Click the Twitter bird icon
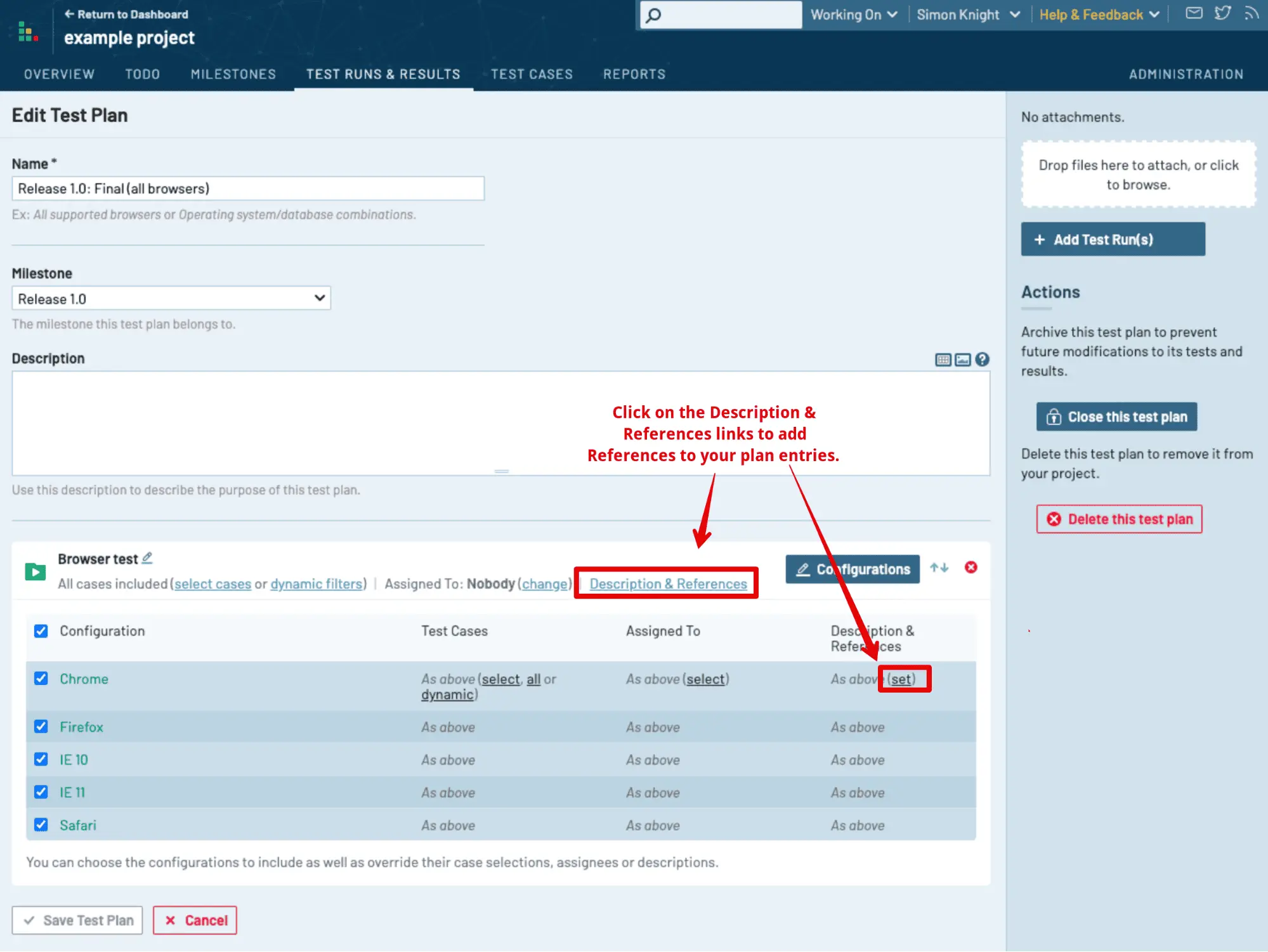Image resolution: width=1268 pixels, height=952 pixels. tap(1222, 13)
